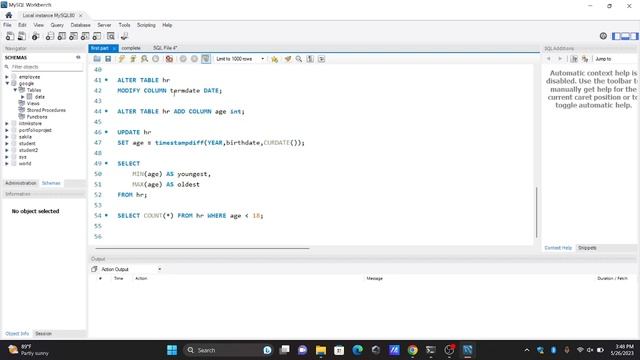Toggle autocommit mode in editor toolbar

pos(206,59)
